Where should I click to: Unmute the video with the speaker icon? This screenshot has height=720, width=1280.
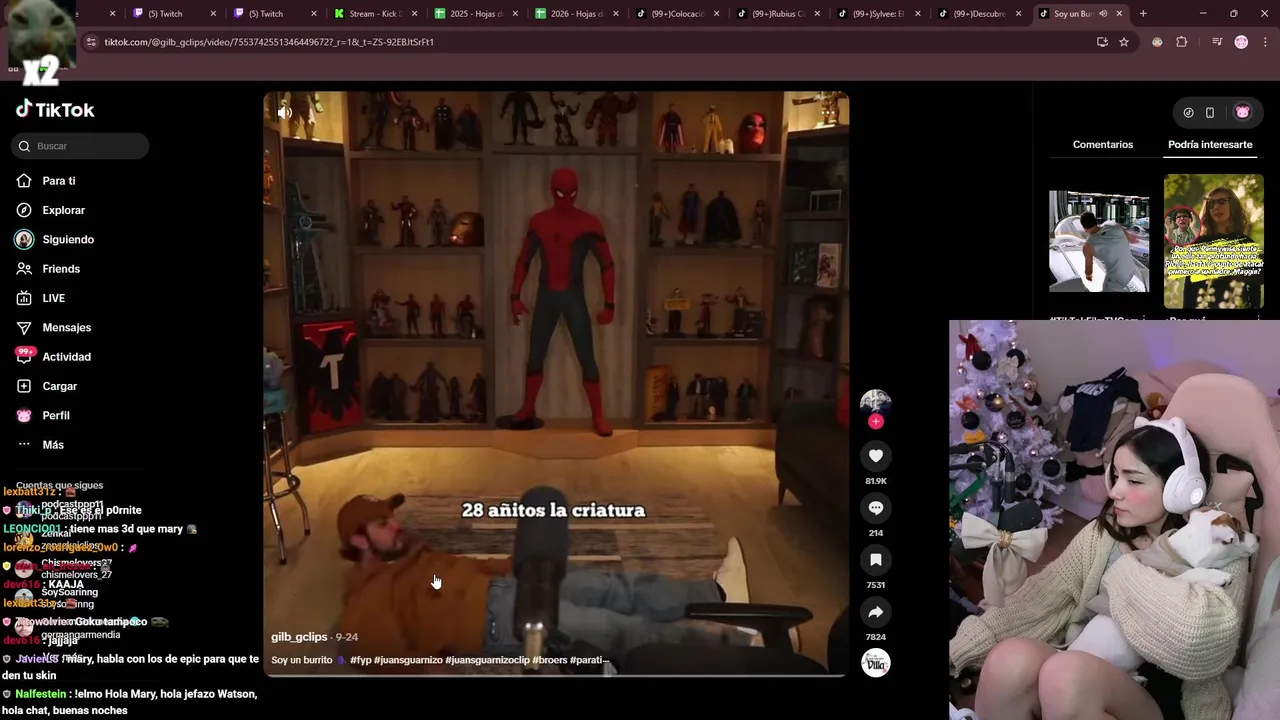tap(285, 112)
